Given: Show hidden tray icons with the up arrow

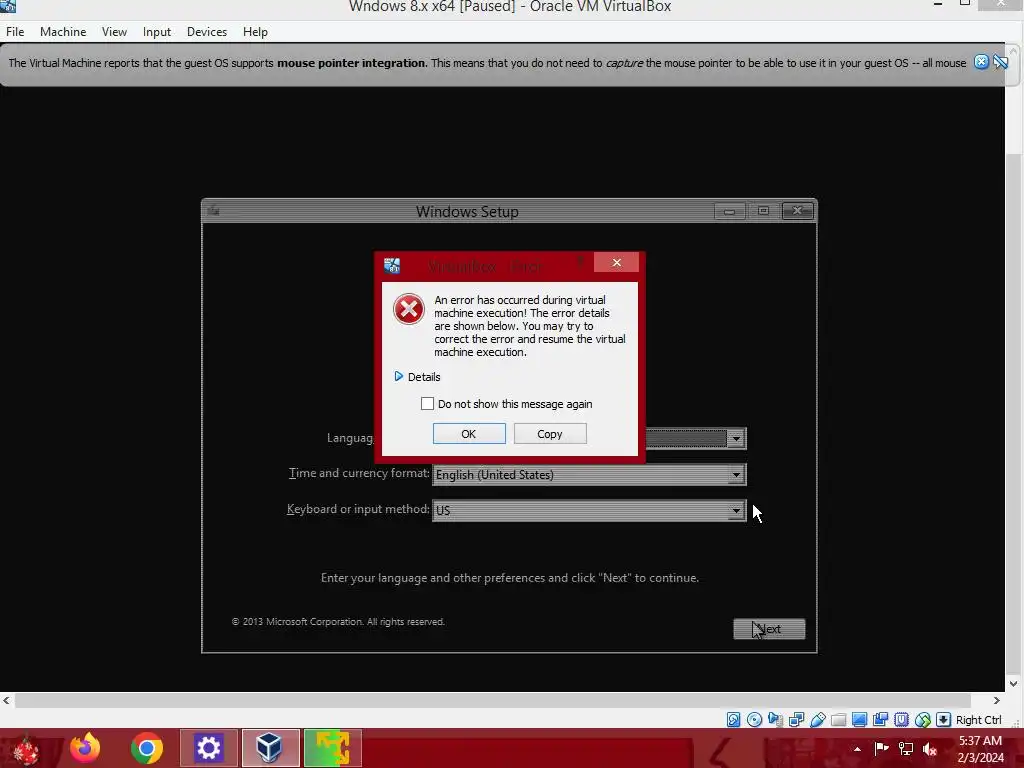Looking at the screenshot, I should 857,749.
